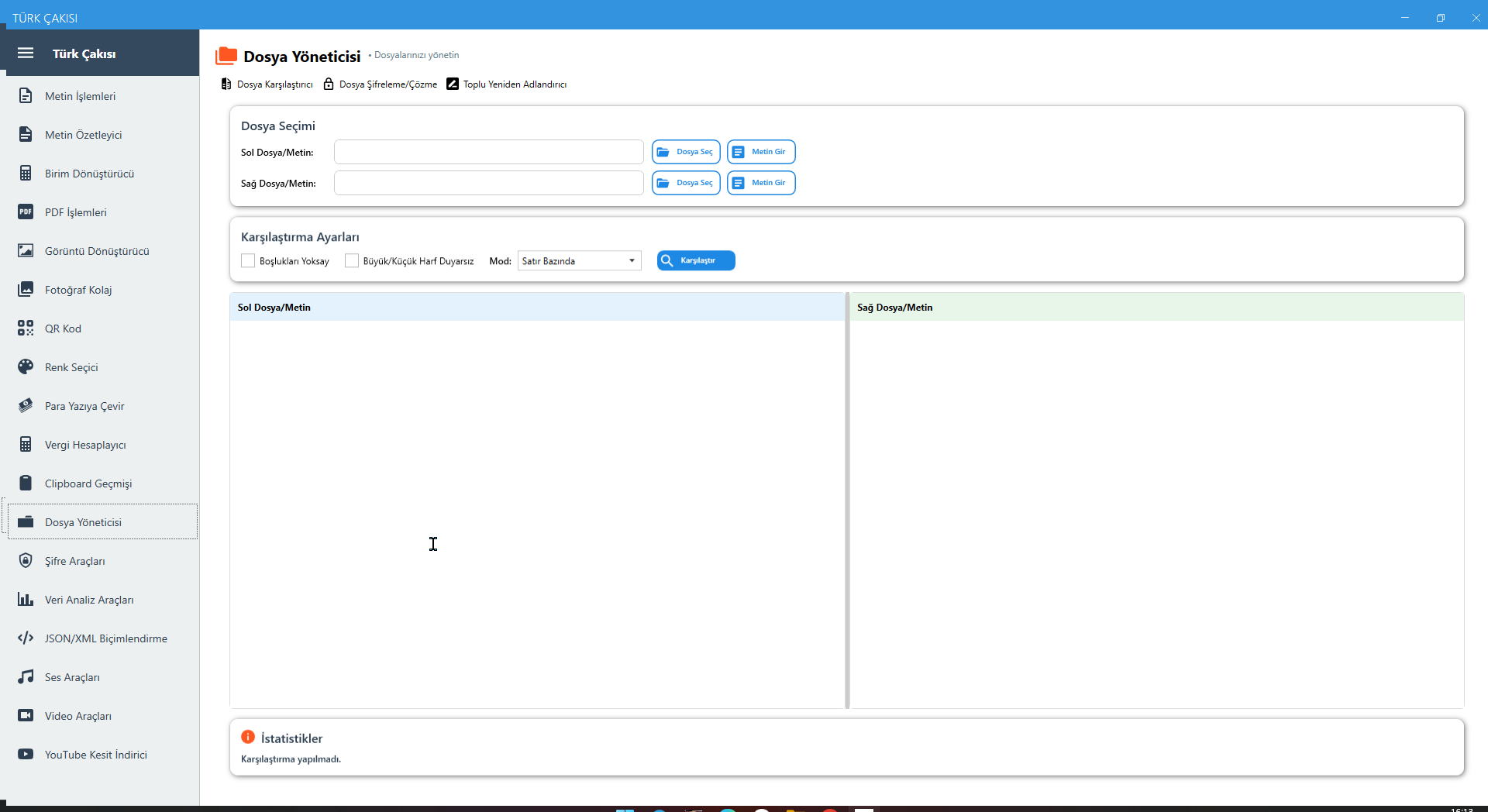This screenshot has width=1488, height=812.
Task: Toggle the hamburger menu icon
Action: 26,53
